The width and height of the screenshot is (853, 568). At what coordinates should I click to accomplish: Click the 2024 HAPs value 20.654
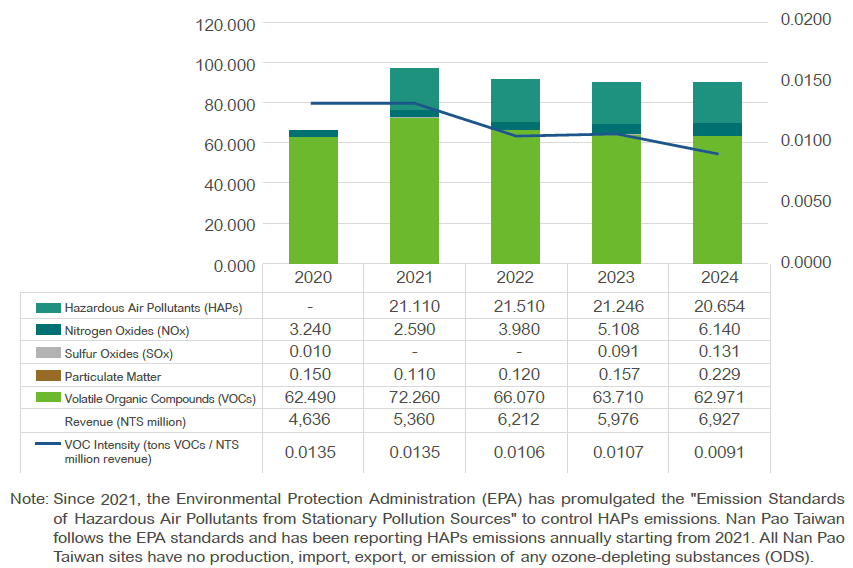coord(718,306)
